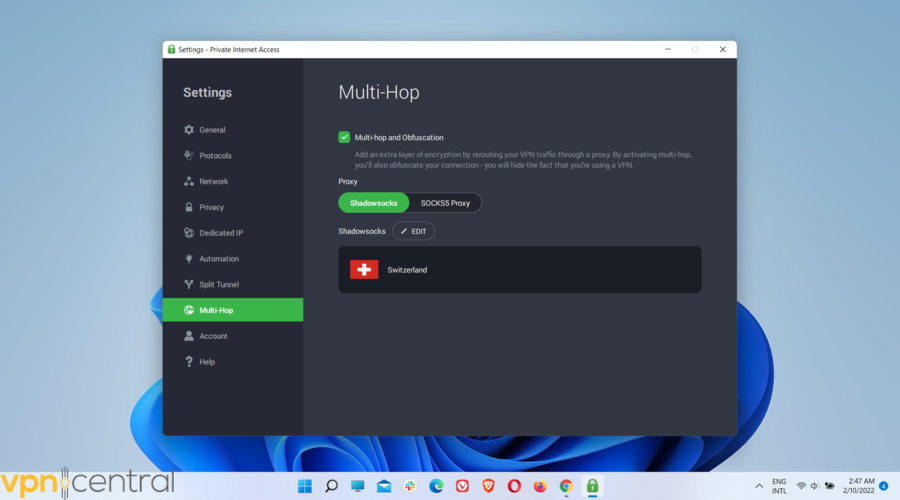Screen dimensions: 900x500
Task: Uncheck Multi-hop and Obfuscation checkbox
Action: [x=344, y=137]
